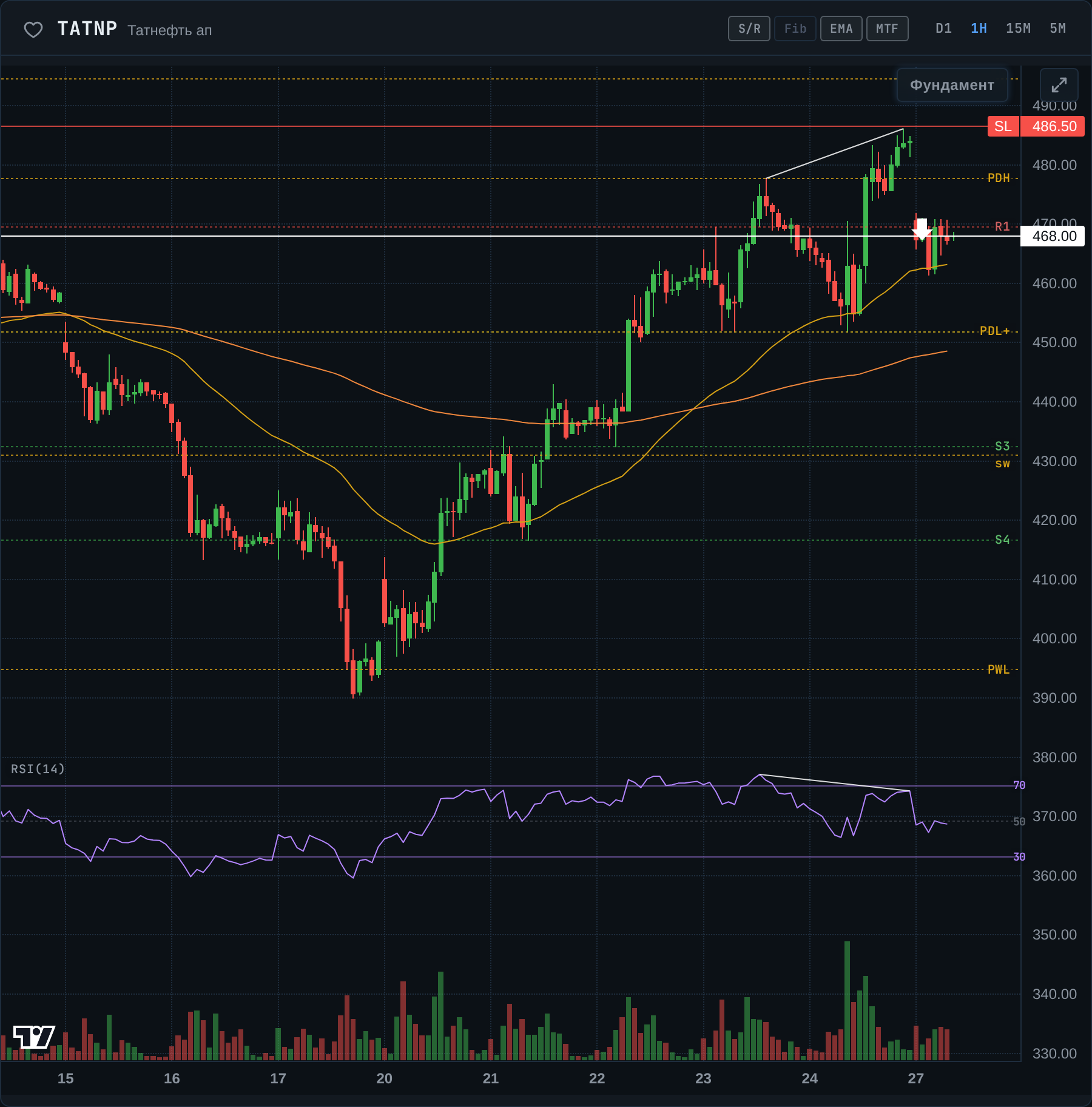Viewport: 1092px width, 1107px height.
Task: Select the 1H timeframe
Action: point(979,29)
